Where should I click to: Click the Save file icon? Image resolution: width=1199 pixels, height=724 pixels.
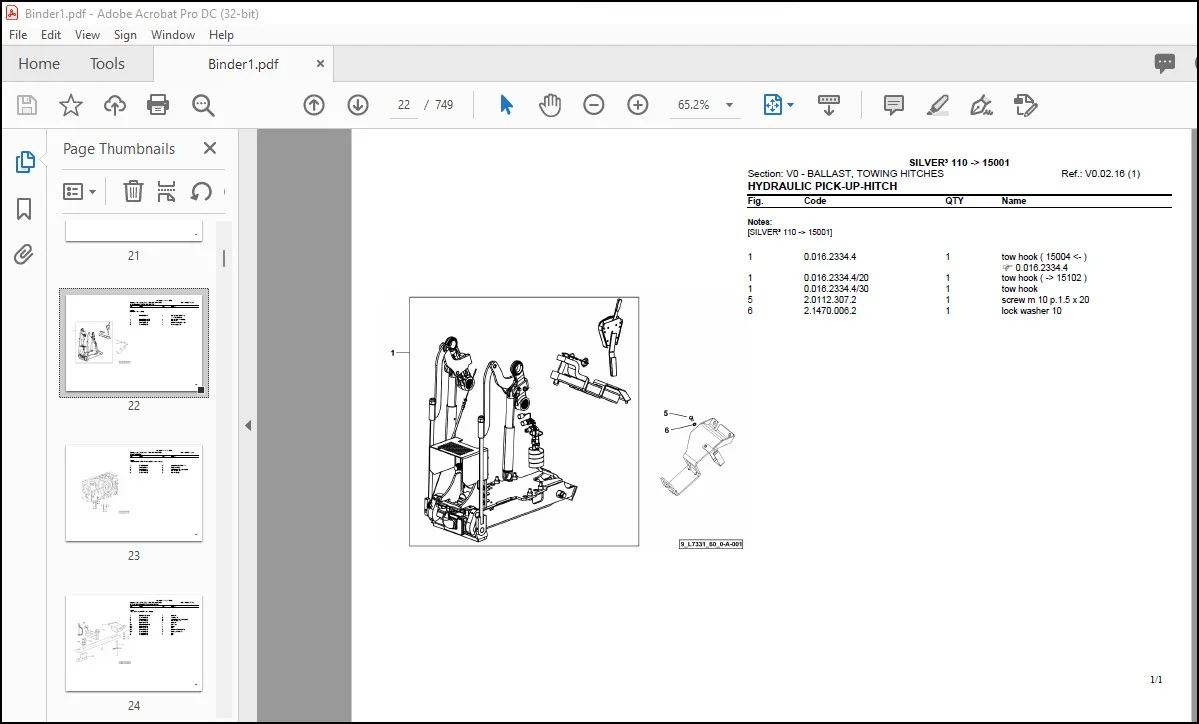[x=27, y=105]
